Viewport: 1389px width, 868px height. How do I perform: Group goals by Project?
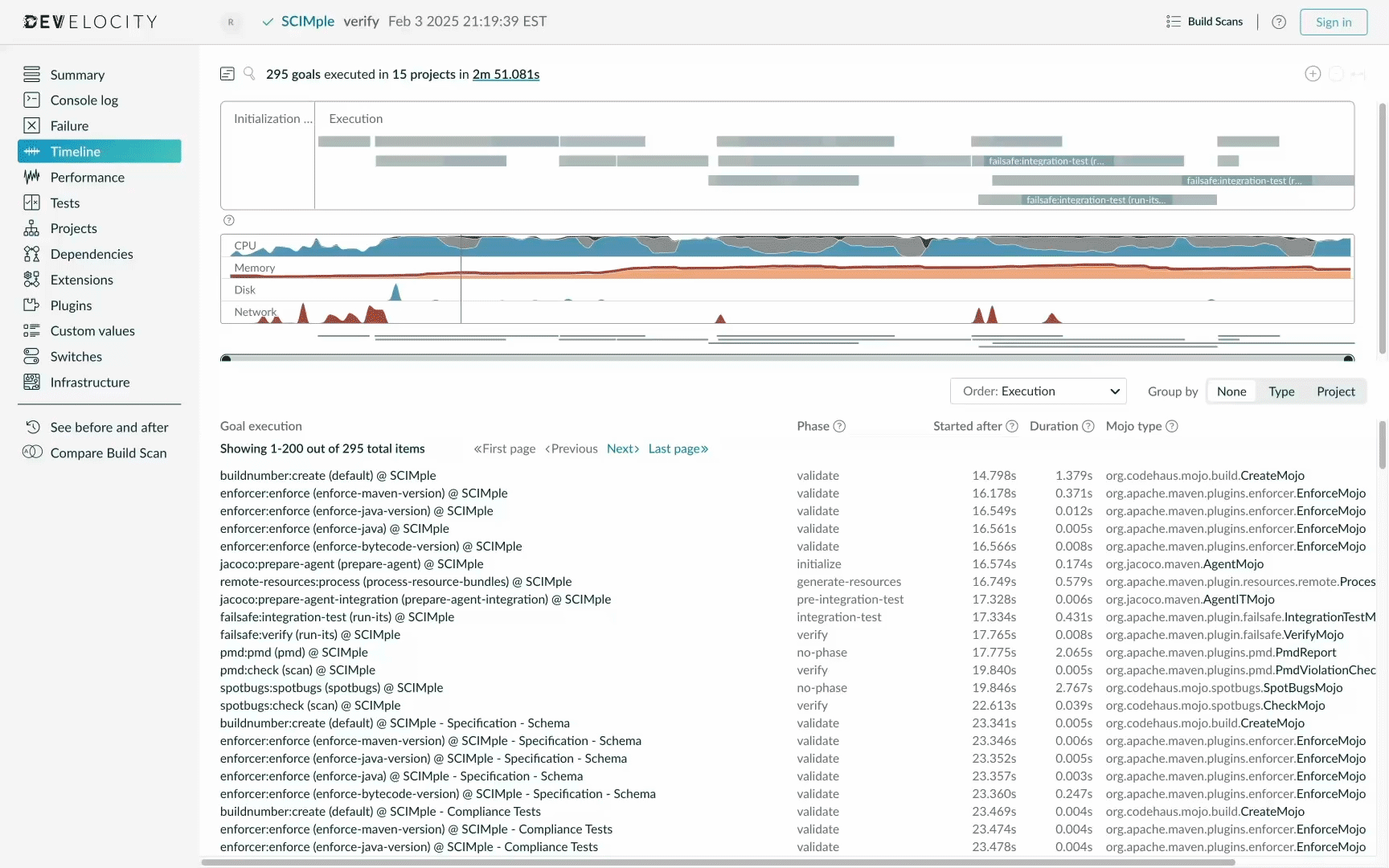point(1335,391)
